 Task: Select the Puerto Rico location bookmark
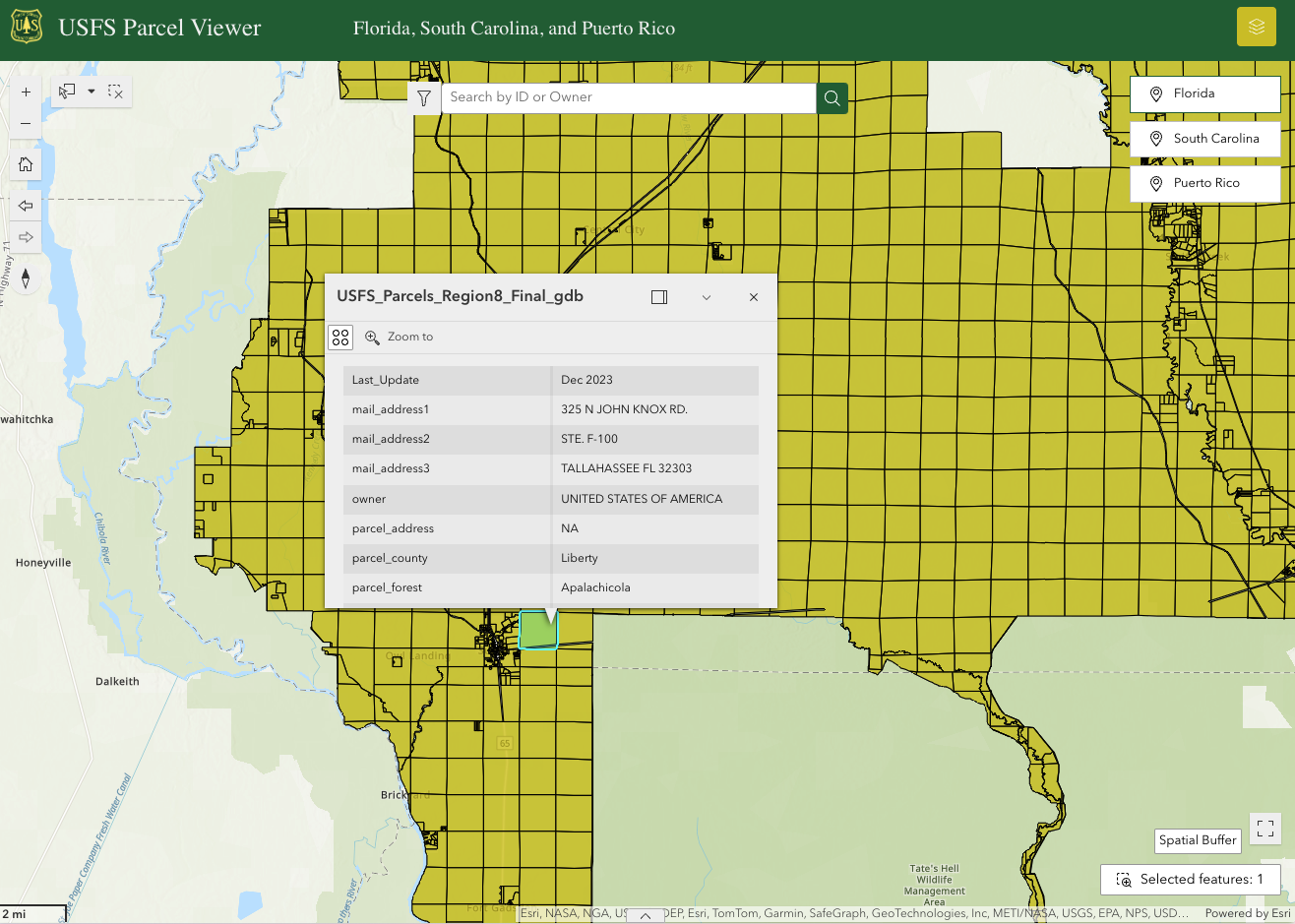point(1204,183)
